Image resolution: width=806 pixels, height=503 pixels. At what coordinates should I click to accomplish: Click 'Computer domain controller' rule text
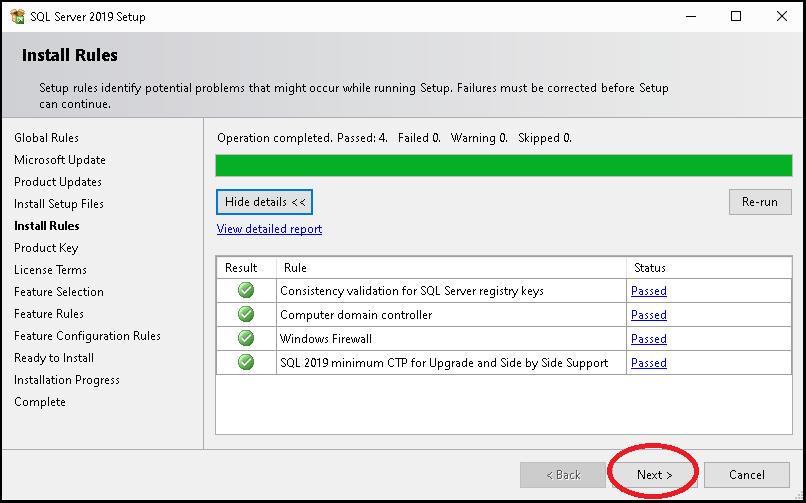[356, 315]
